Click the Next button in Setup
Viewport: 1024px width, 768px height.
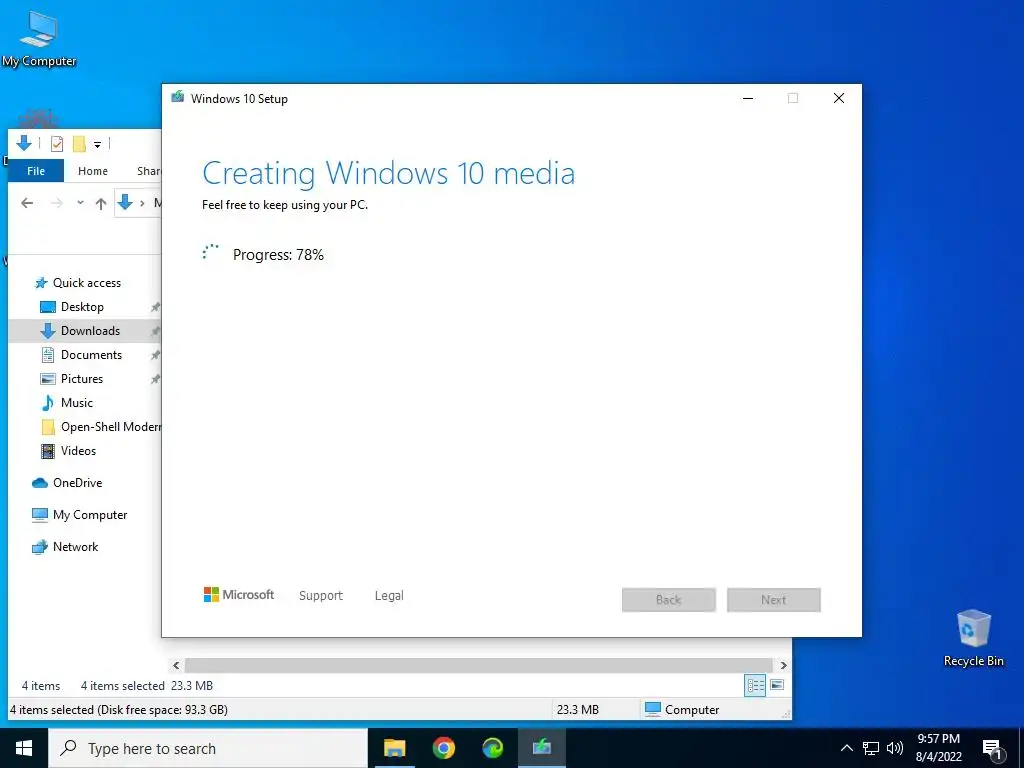774,600
